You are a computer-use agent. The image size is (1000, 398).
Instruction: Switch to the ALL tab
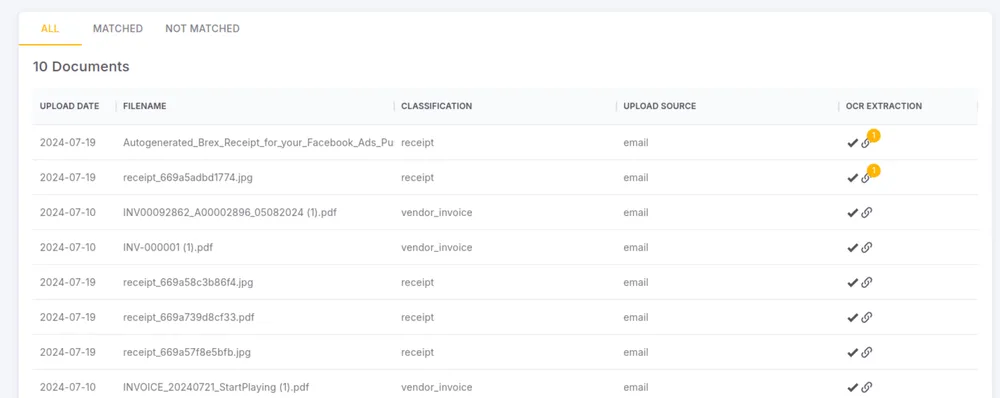tap(50, 29)
